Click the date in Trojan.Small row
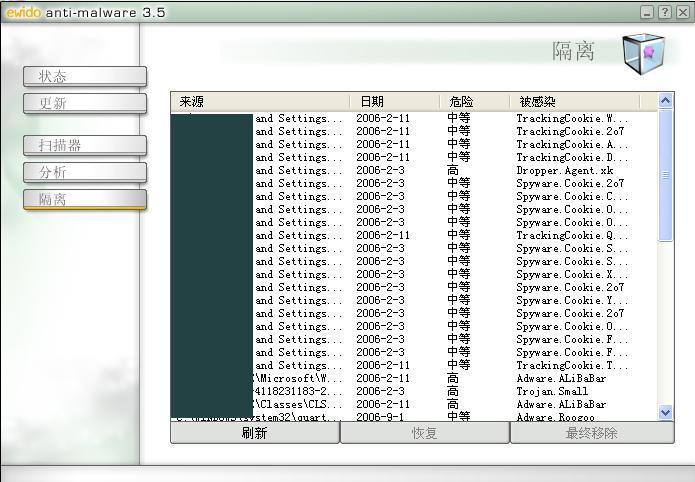The width and height of the screenshot is (695, 482). [x=380, y=391]
